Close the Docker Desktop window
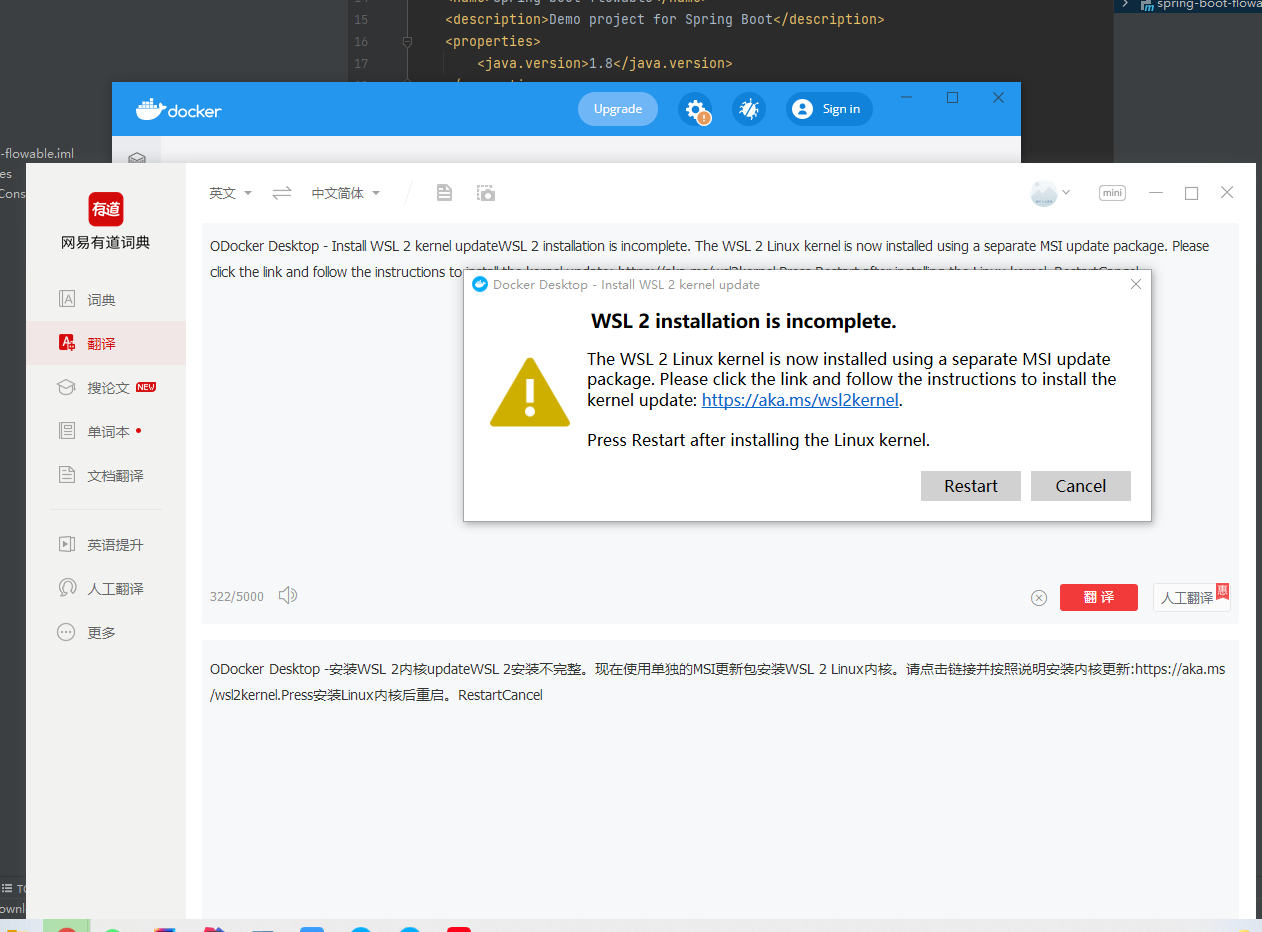The width and height of the screenshot is (1262, 932). pyautogui.click(x=998, y=97)
